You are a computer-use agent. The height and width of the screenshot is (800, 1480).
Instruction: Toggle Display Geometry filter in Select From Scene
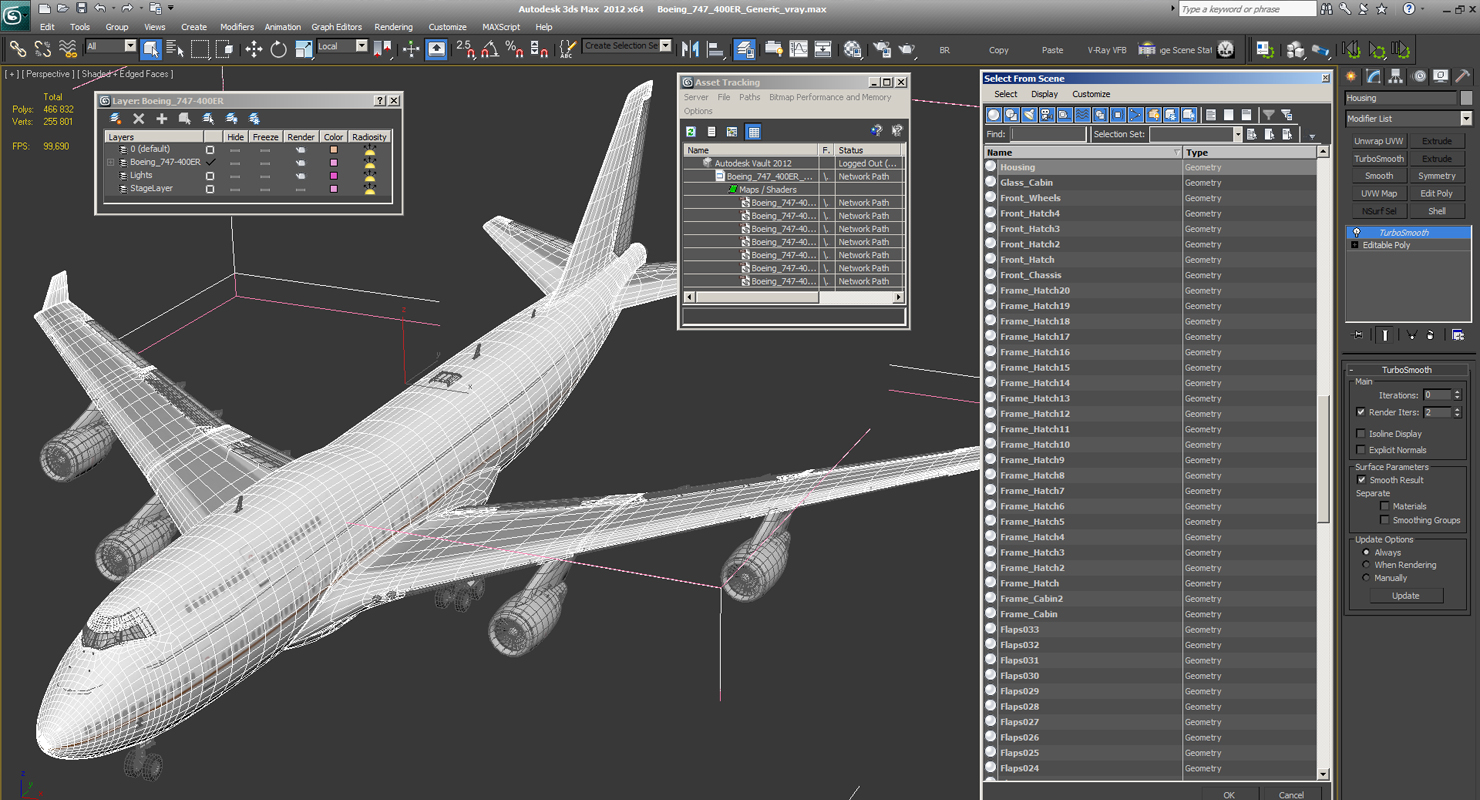point(994,115)
